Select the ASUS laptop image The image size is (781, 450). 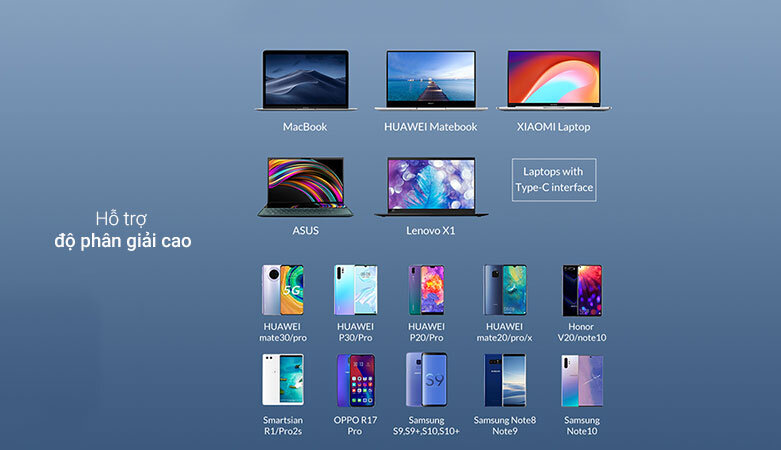coord(305,187)
